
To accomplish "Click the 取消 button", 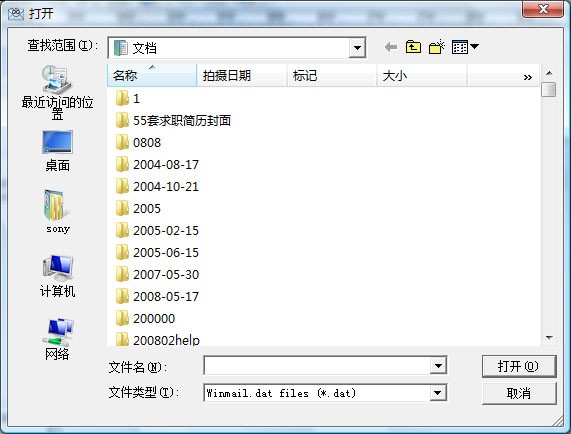I will 519,393.
